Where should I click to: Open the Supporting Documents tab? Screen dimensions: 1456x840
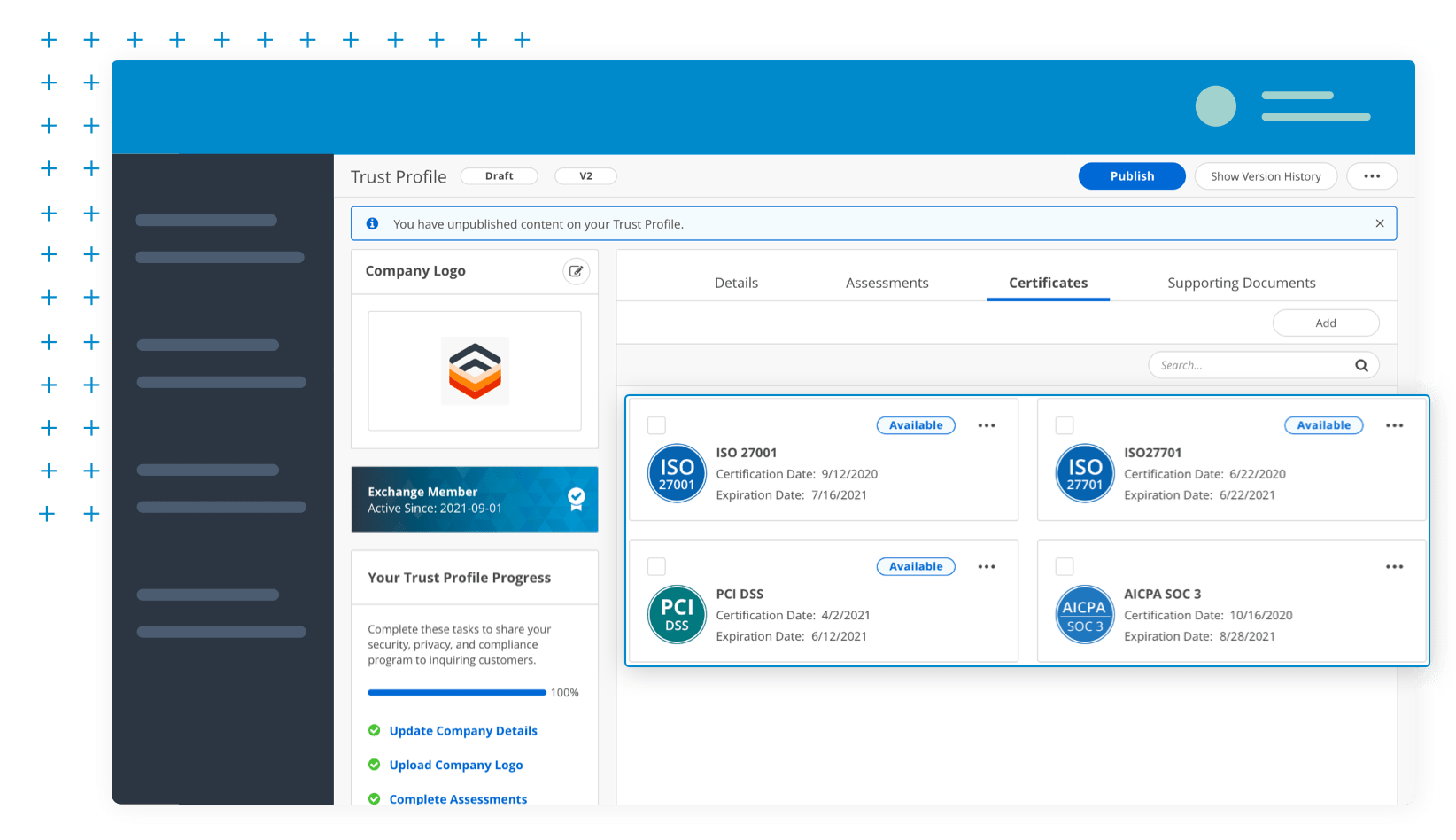point(1242,283)
